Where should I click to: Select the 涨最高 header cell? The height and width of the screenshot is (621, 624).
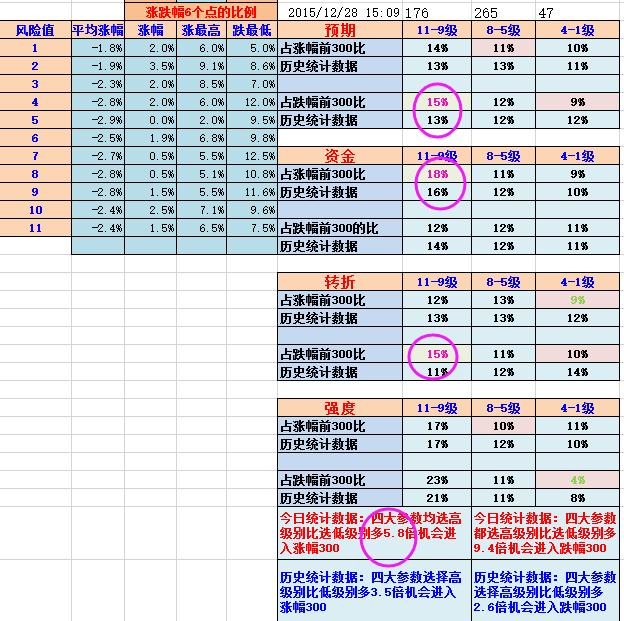tap(201, 30)
